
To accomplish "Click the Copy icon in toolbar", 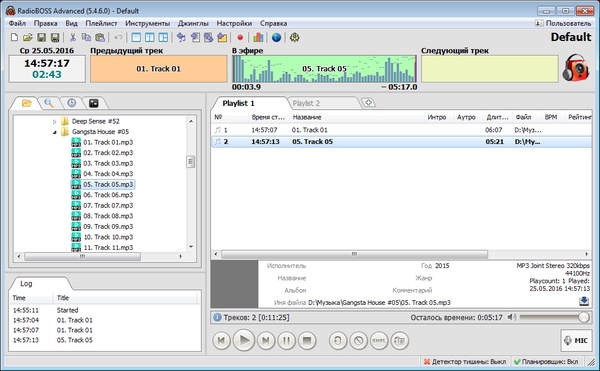I will [x=86, y=37].
